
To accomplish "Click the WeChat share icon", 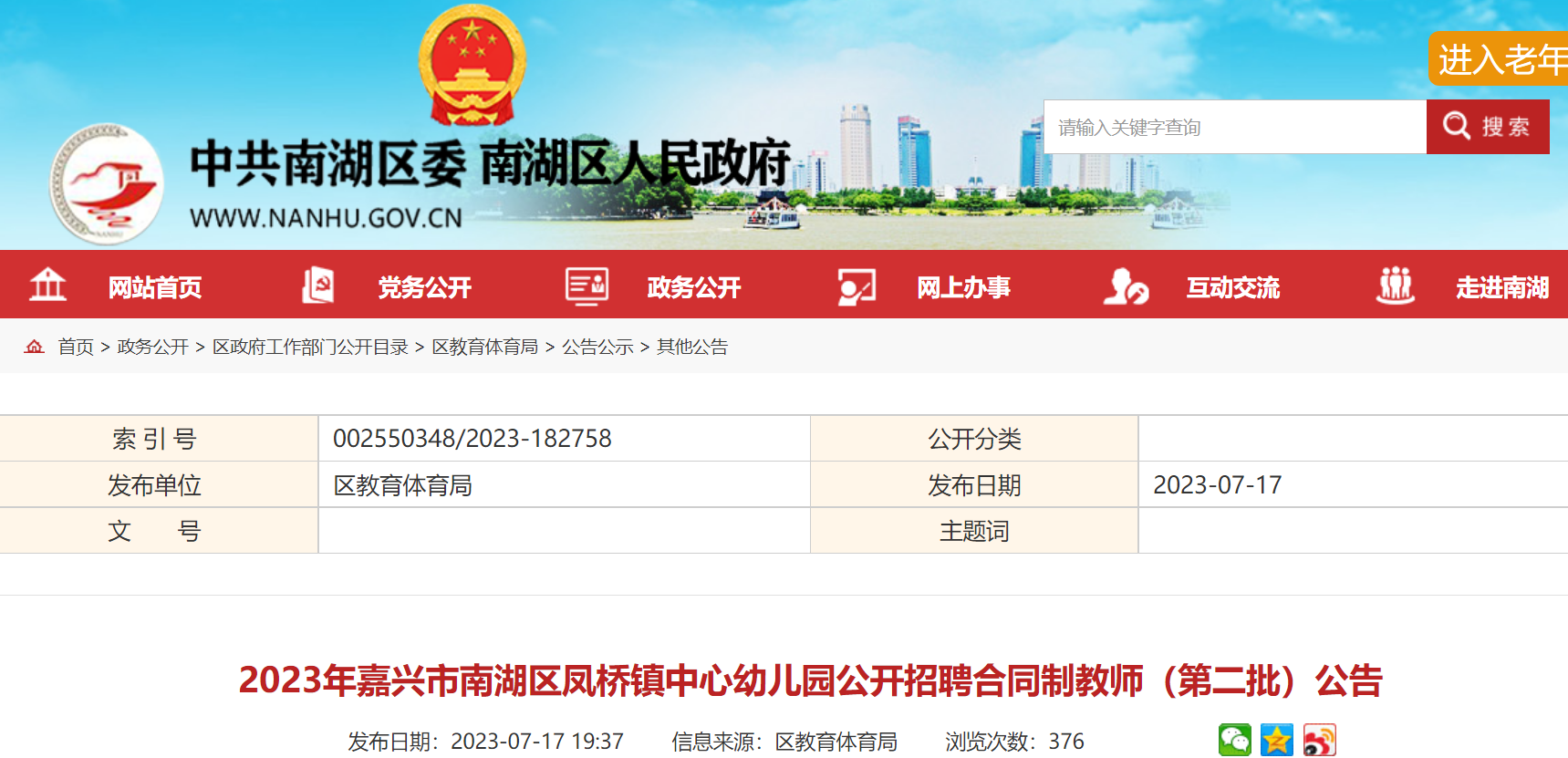I will [1234, 740].
